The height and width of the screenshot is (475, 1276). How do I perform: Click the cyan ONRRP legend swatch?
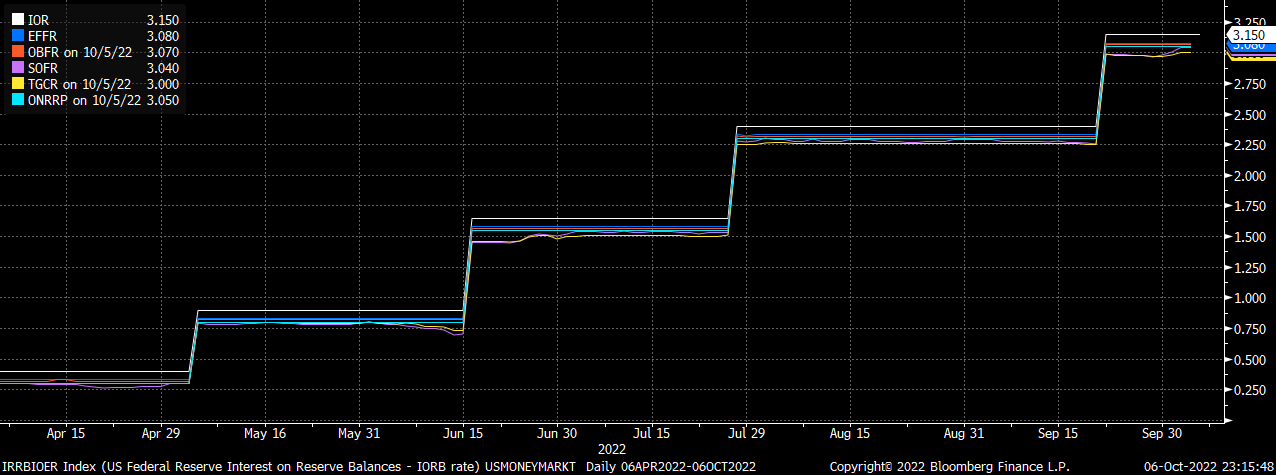coord(17,100)
